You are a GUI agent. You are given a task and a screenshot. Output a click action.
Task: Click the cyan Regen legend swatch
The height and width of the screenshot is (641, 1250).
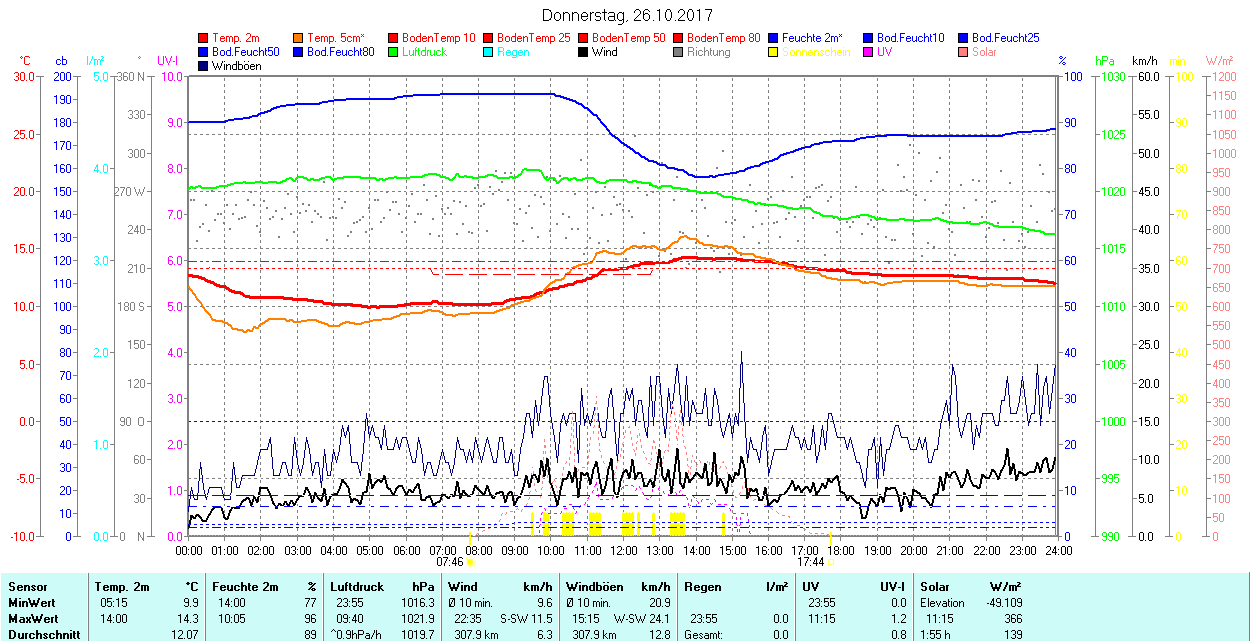[489, 52]
